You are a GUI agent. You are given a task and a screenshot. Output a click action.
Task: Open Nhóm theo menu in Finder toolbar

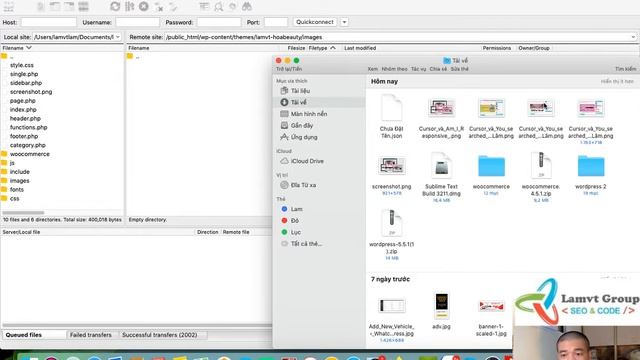click(394, 69)
